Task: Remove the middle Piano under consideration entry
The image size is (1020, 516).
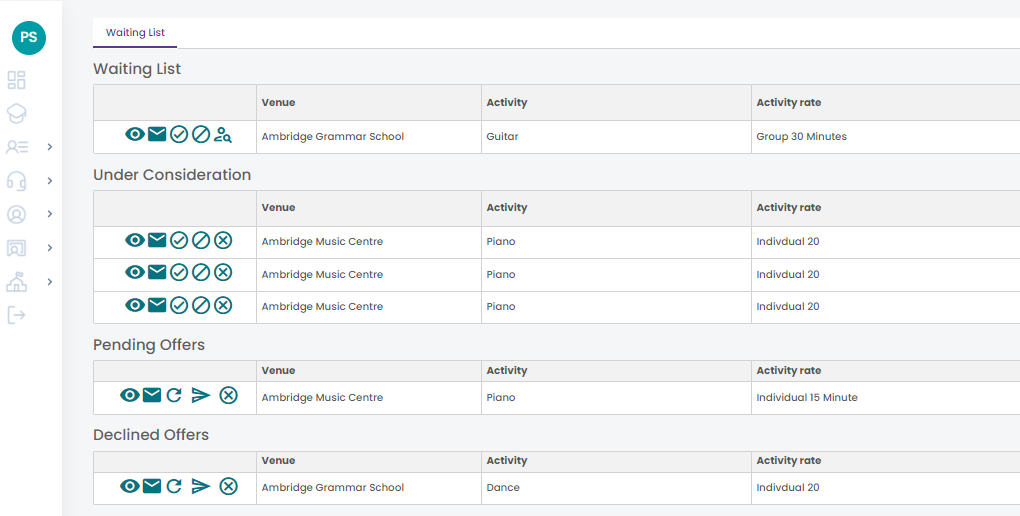Action: pos(223,272)
